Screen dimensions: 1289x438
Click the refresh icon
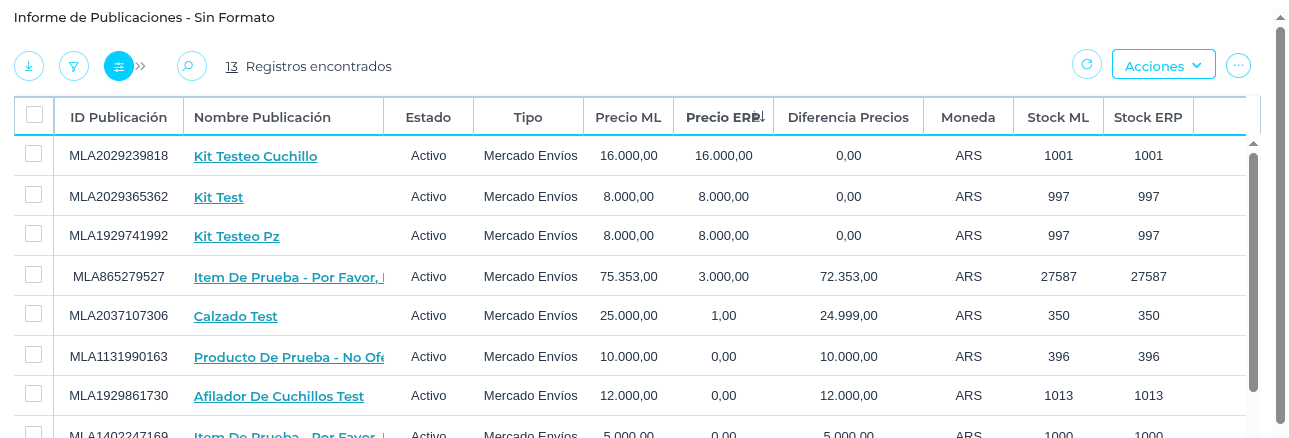tap(1086, 65)
